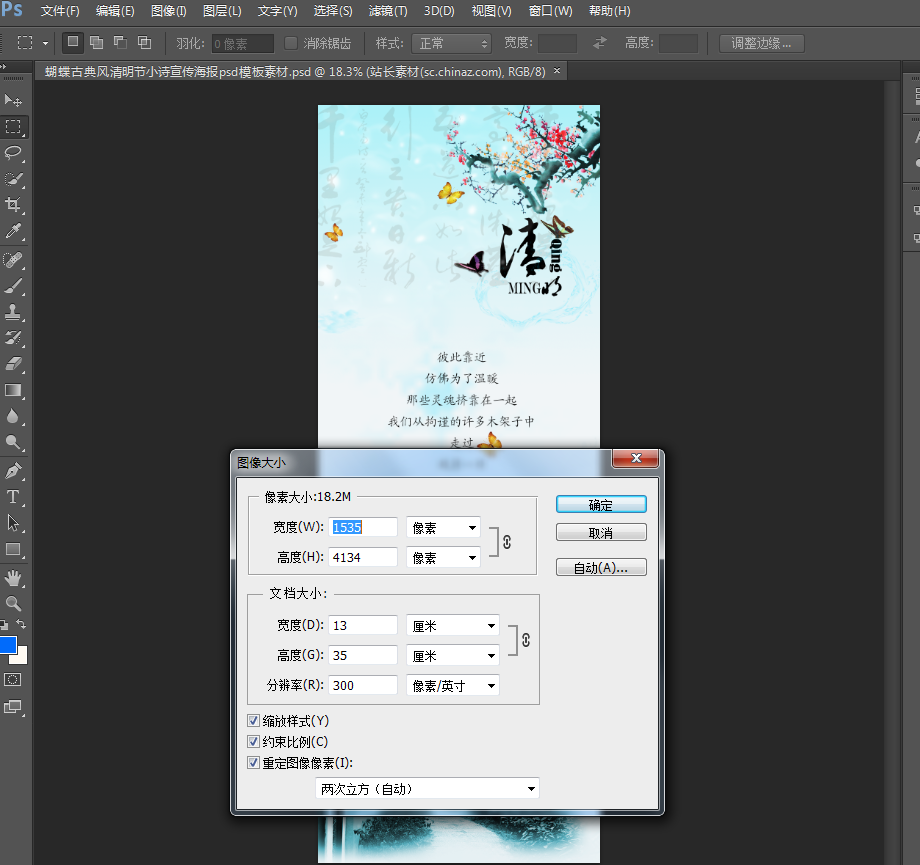Click the 确定 button
920x865 pixels.
coord(601,505)
